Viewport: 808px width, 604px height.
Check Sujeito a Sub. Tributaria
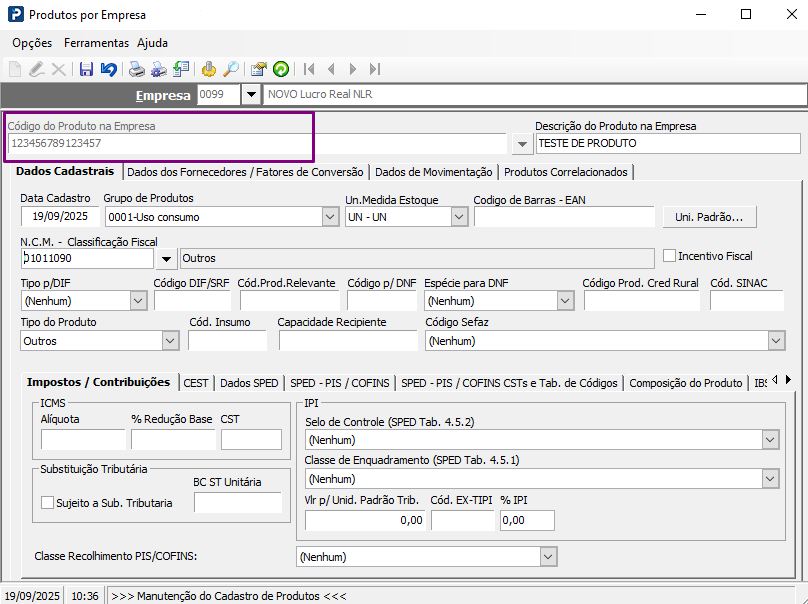click(47, 503)
